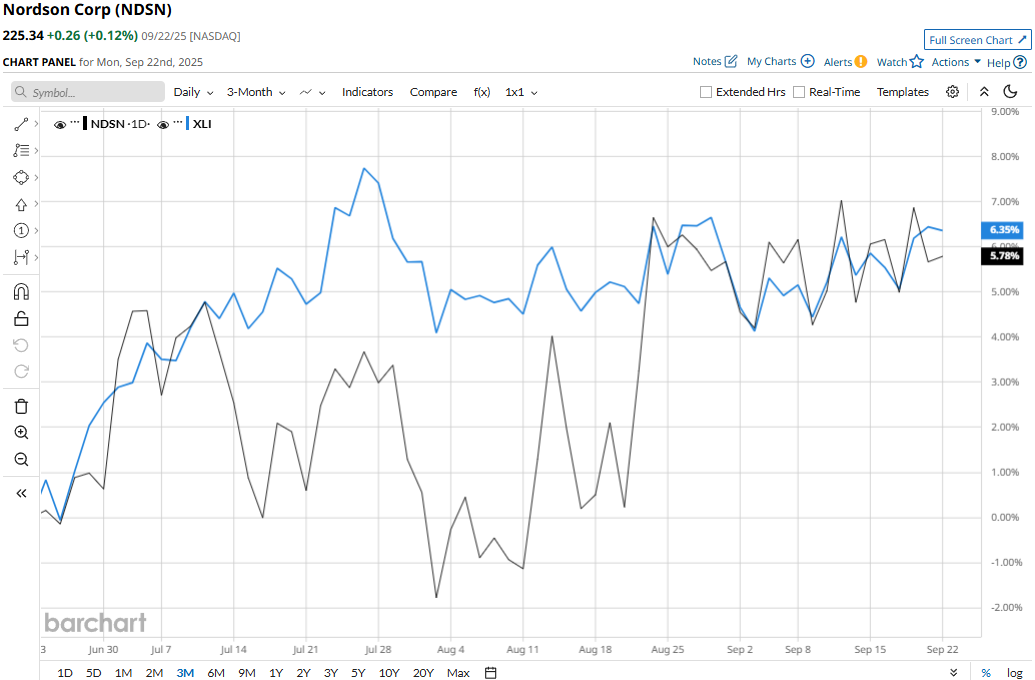Image resolution: width=1035 pixels, height=680 pixels.
Task: Expand bottom panel double down chevron
Action: [954, 672]
